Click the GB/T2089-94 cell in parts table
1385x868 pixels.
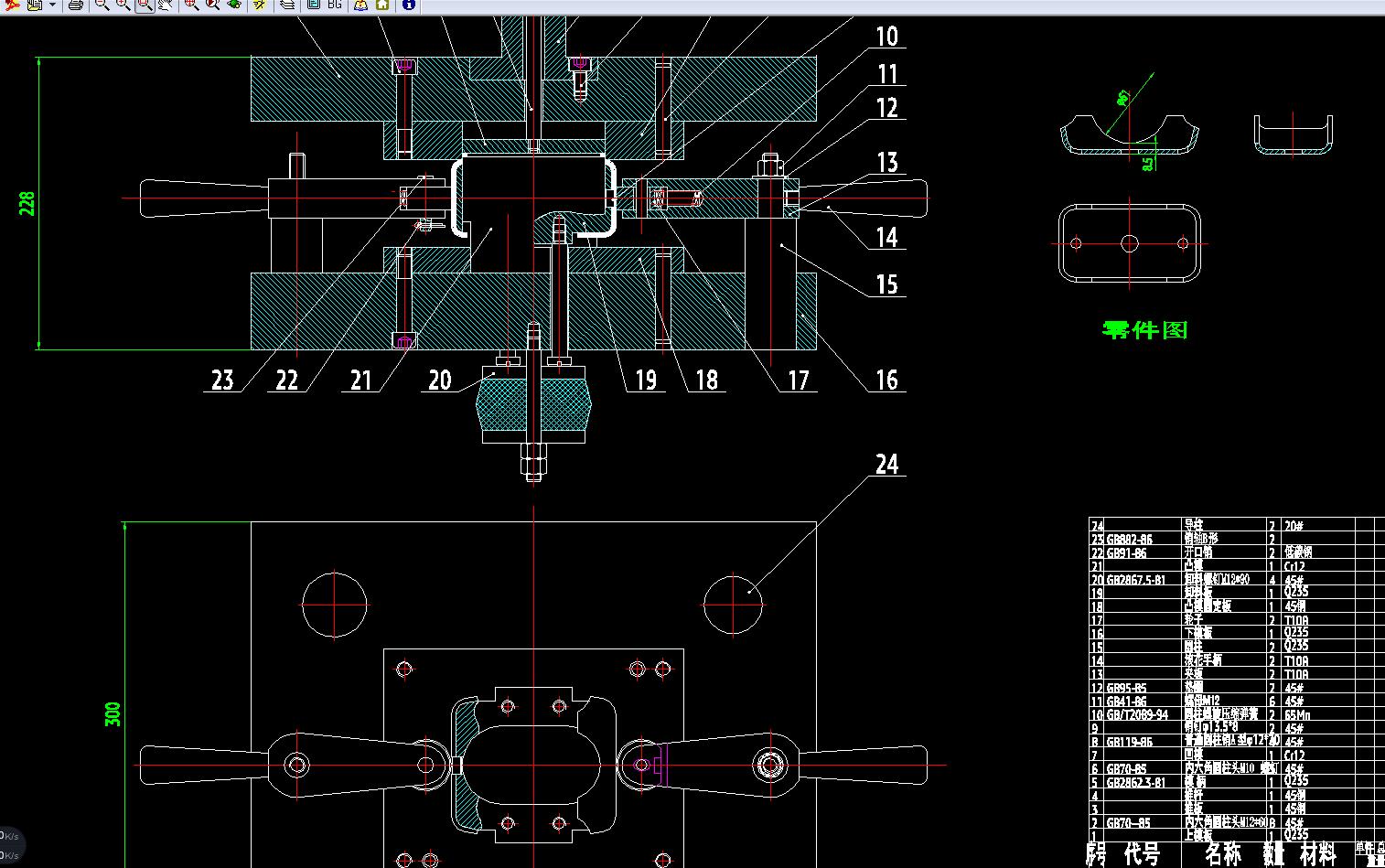(x=1137, y=715)
